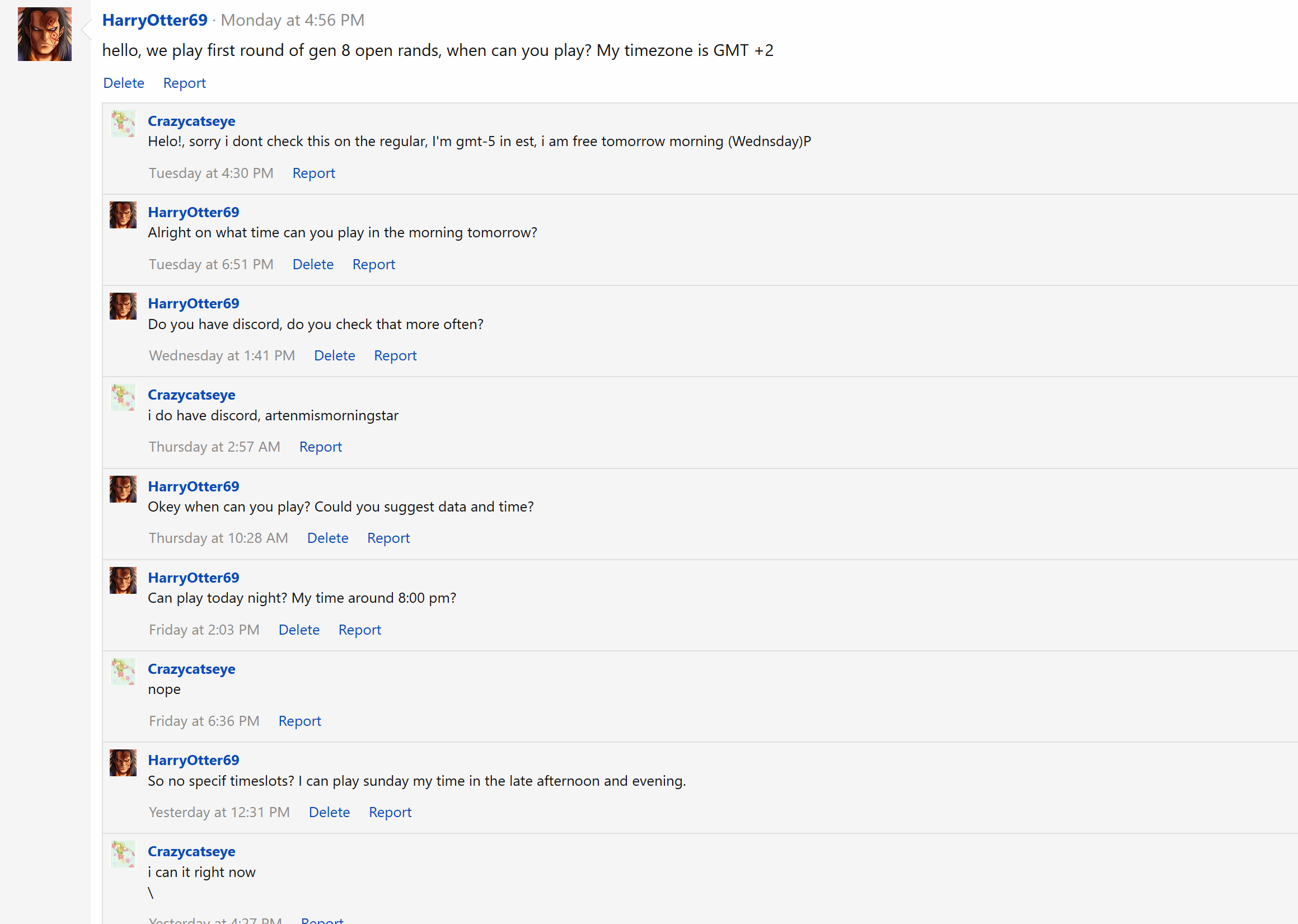The height and width of the screenshot is (924, 1298).
Task: Open the HarryOtter69 username in the post header
Action: click(155, 20)
